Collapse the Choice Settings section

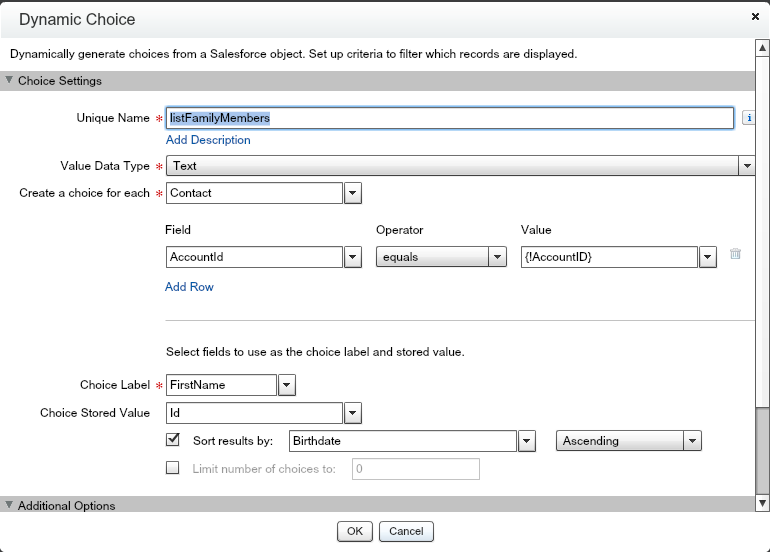(10, 81)
